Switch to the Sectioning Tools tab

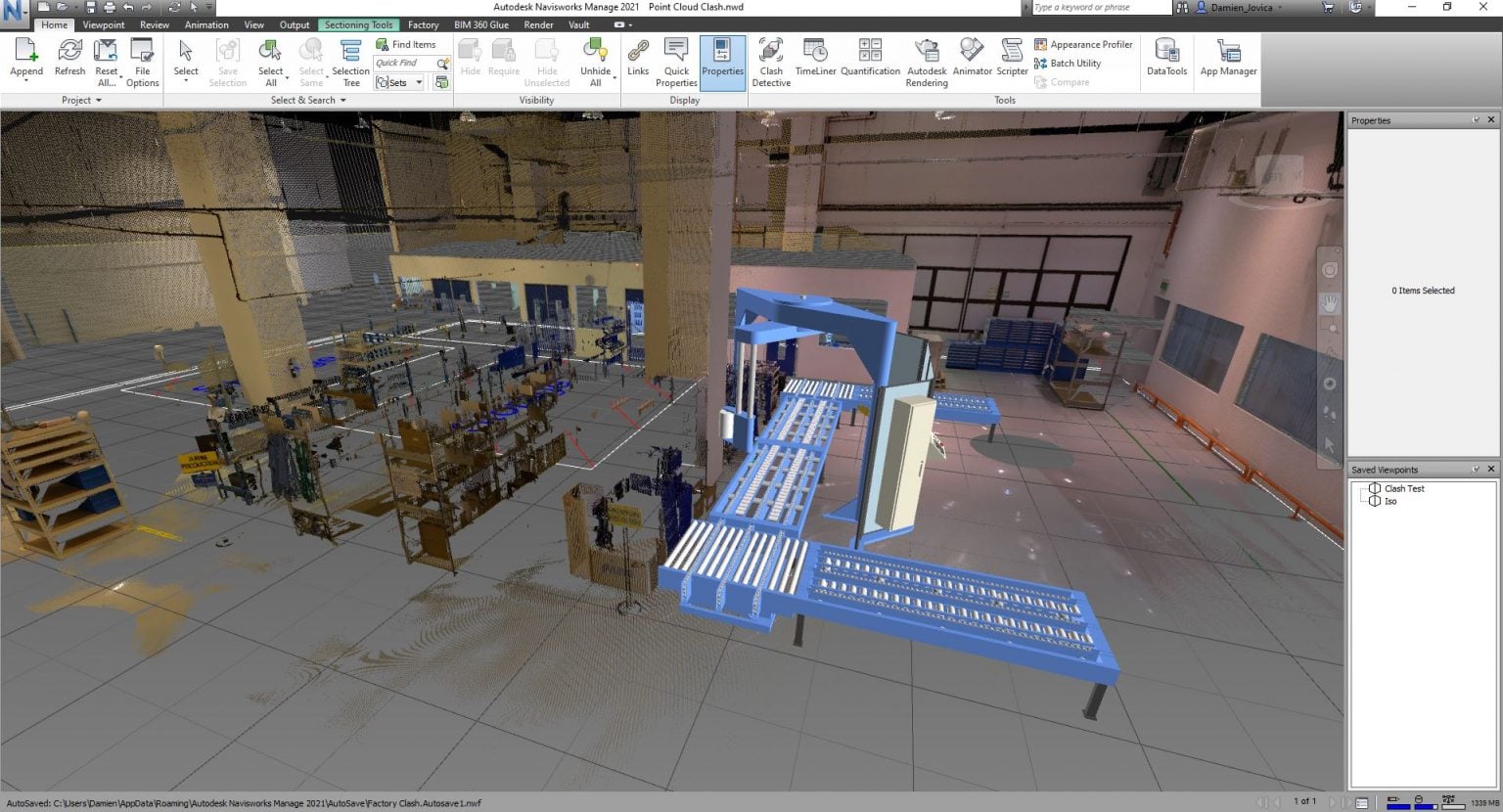point(358,24)
